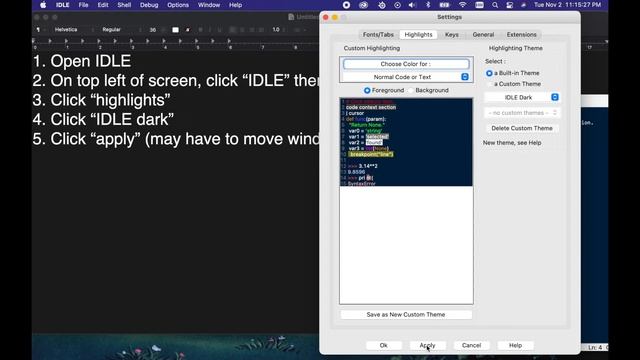This screenshot has width=640, height=360.
Task: Open the Debug menu
Action: point(149,5)
